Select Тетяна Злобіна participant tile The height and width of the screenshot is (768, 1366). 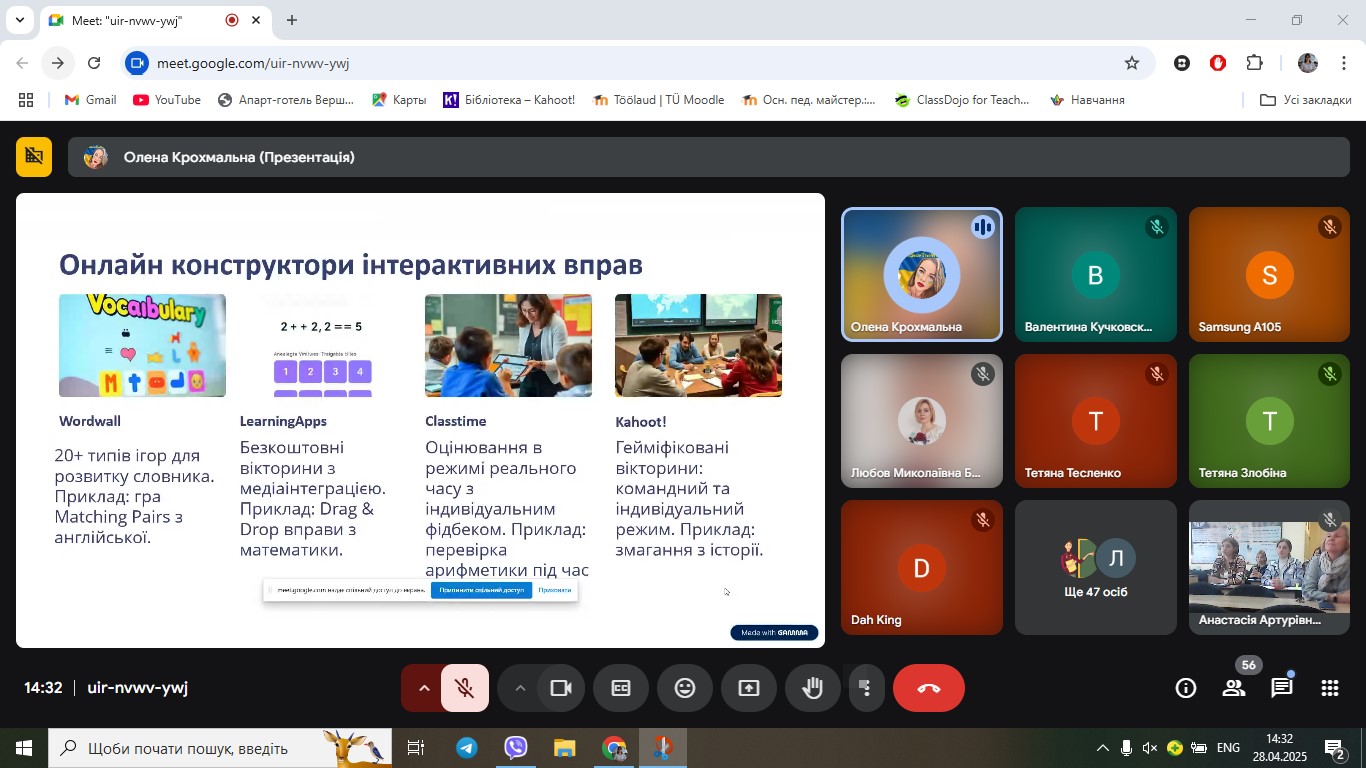1270,421
